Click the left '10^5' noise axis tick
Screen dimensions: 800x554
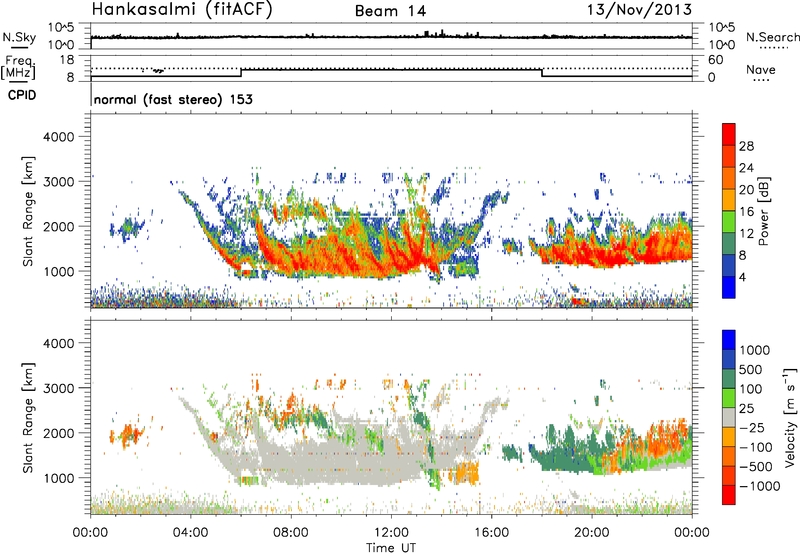point(61,28)
